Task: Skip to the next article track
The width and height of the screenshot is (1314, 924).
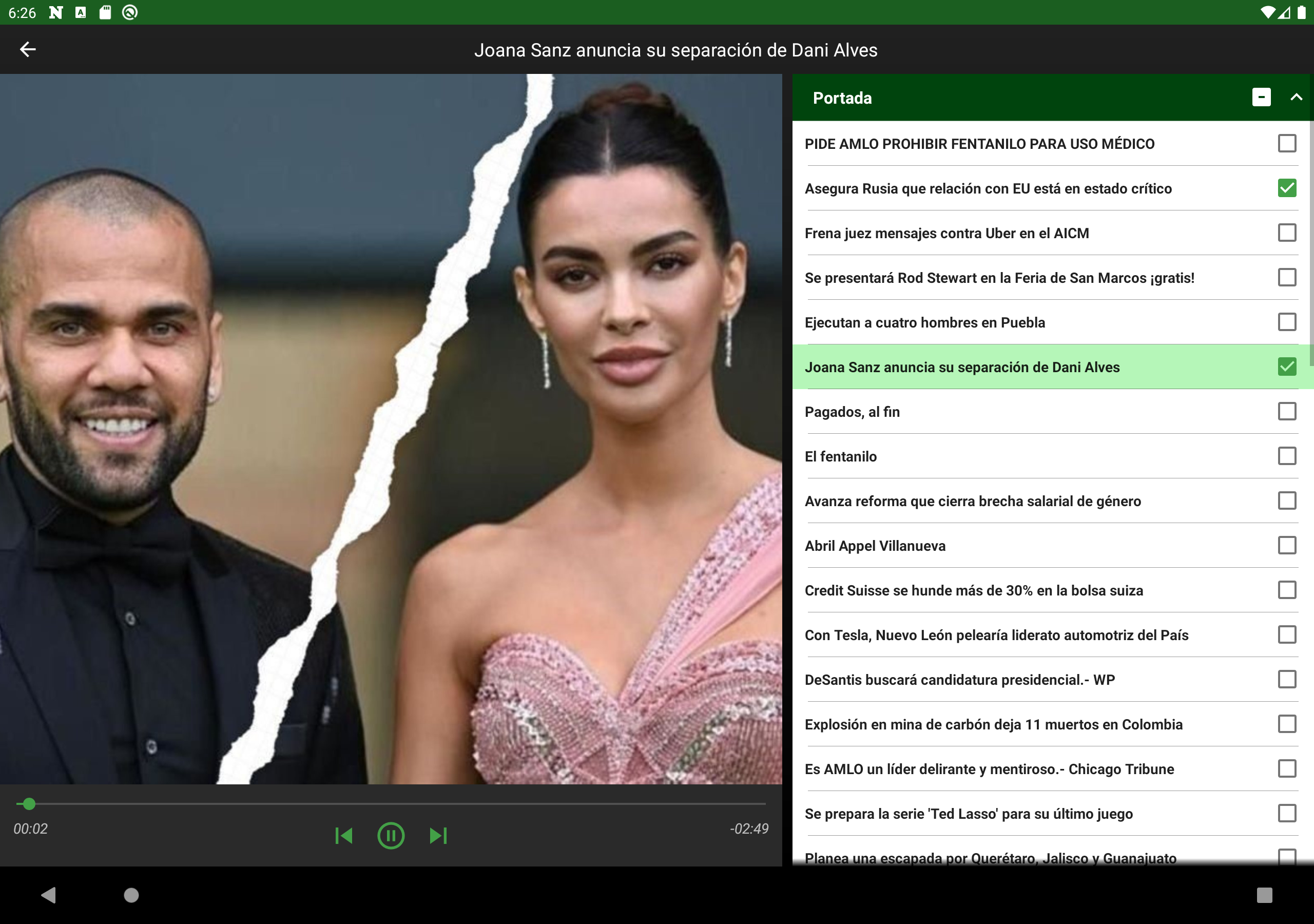Action: point(438,835)
